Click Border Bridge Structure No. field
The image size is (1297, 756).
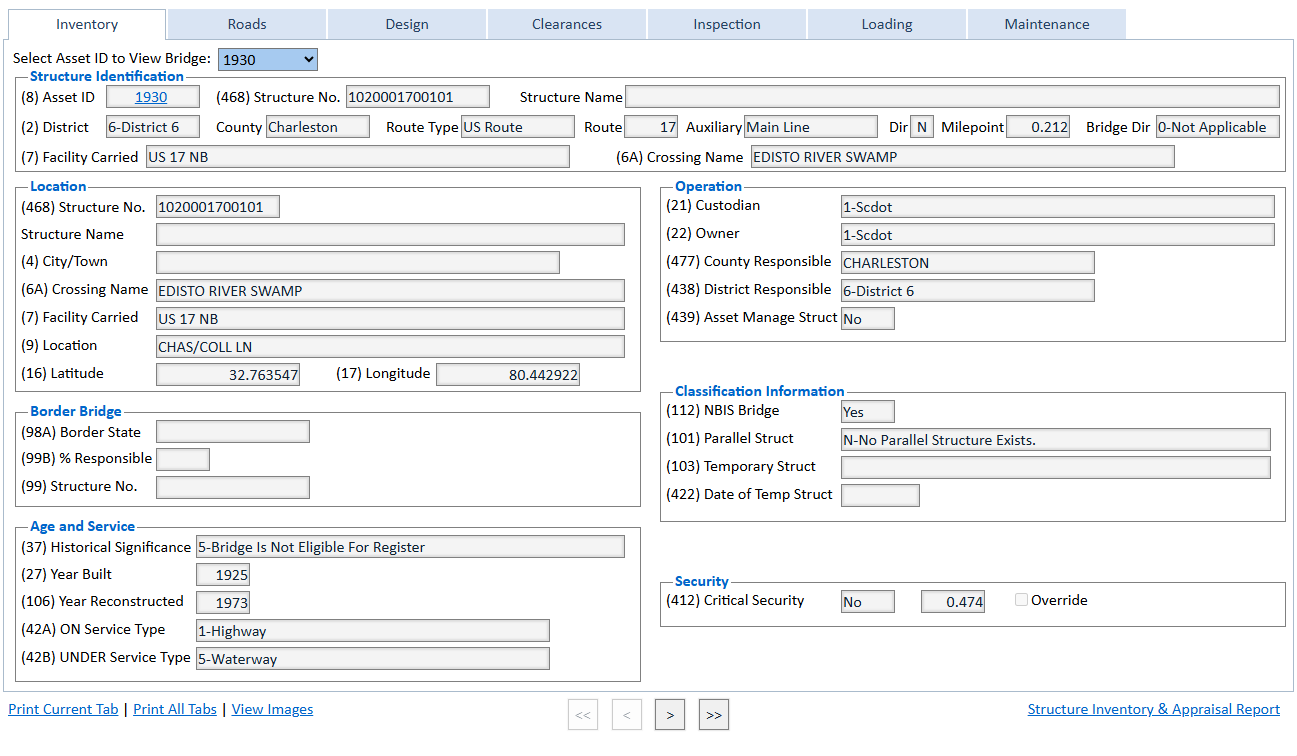pyautogui.click(x=233, y=487)
